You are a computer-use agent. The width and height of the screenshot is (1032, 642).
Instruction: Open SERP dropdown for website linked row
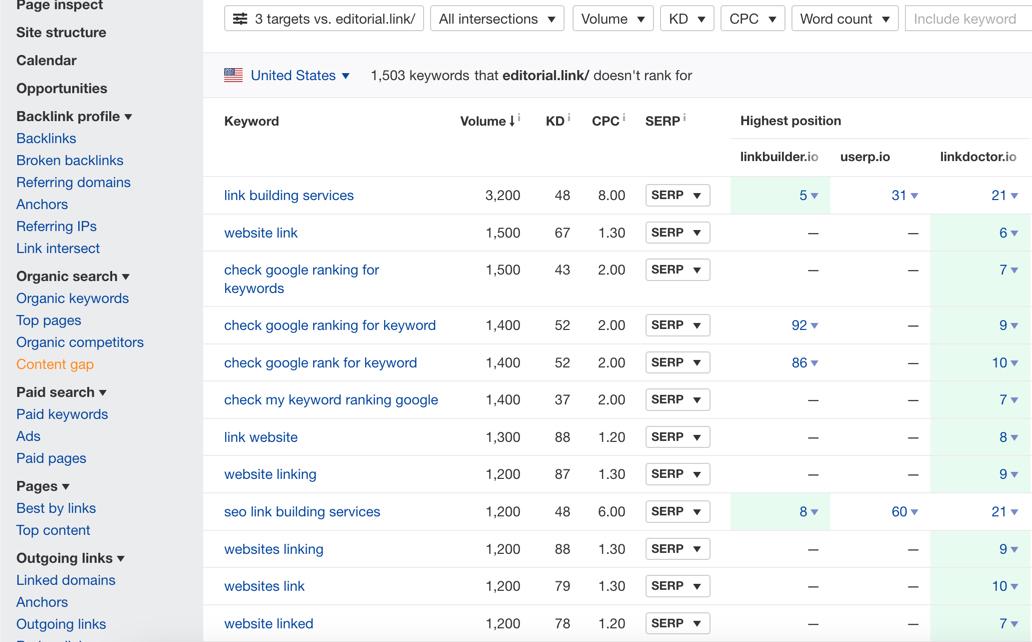677,624
